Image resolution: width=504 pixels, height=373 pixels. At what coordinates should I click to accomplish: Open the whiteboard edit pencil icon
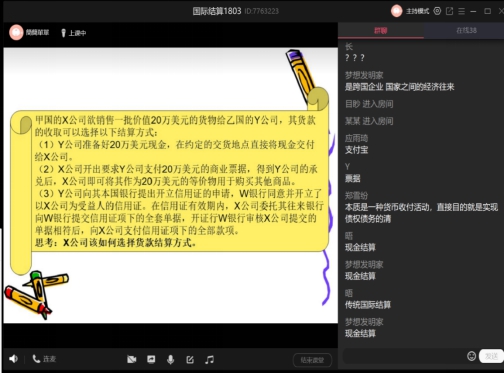pyautogui.click(x=190, y=359)
